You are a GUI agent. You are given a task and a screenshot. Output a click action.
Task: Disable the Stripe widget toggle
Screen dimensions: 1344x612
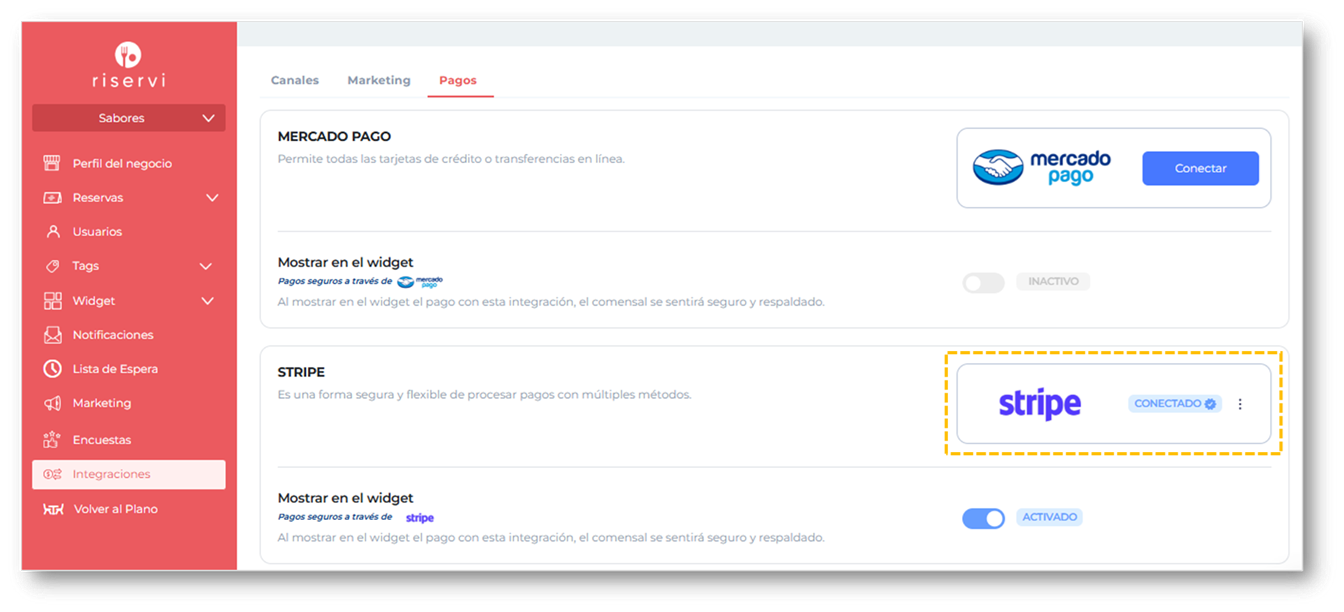(x=983, y=518)
